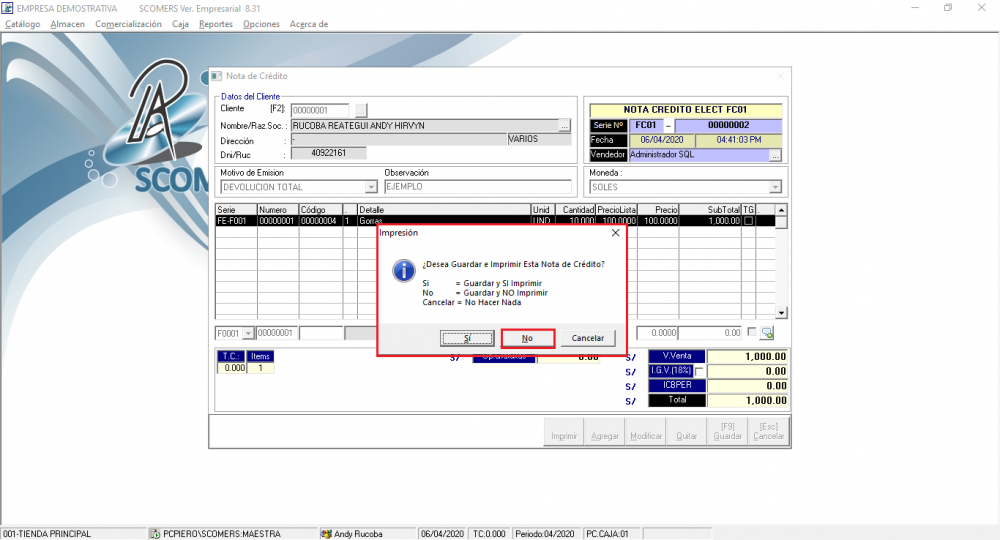Click the ellipsis button beside Vendedor
The image size is (1000, 540).
[775, 155]
